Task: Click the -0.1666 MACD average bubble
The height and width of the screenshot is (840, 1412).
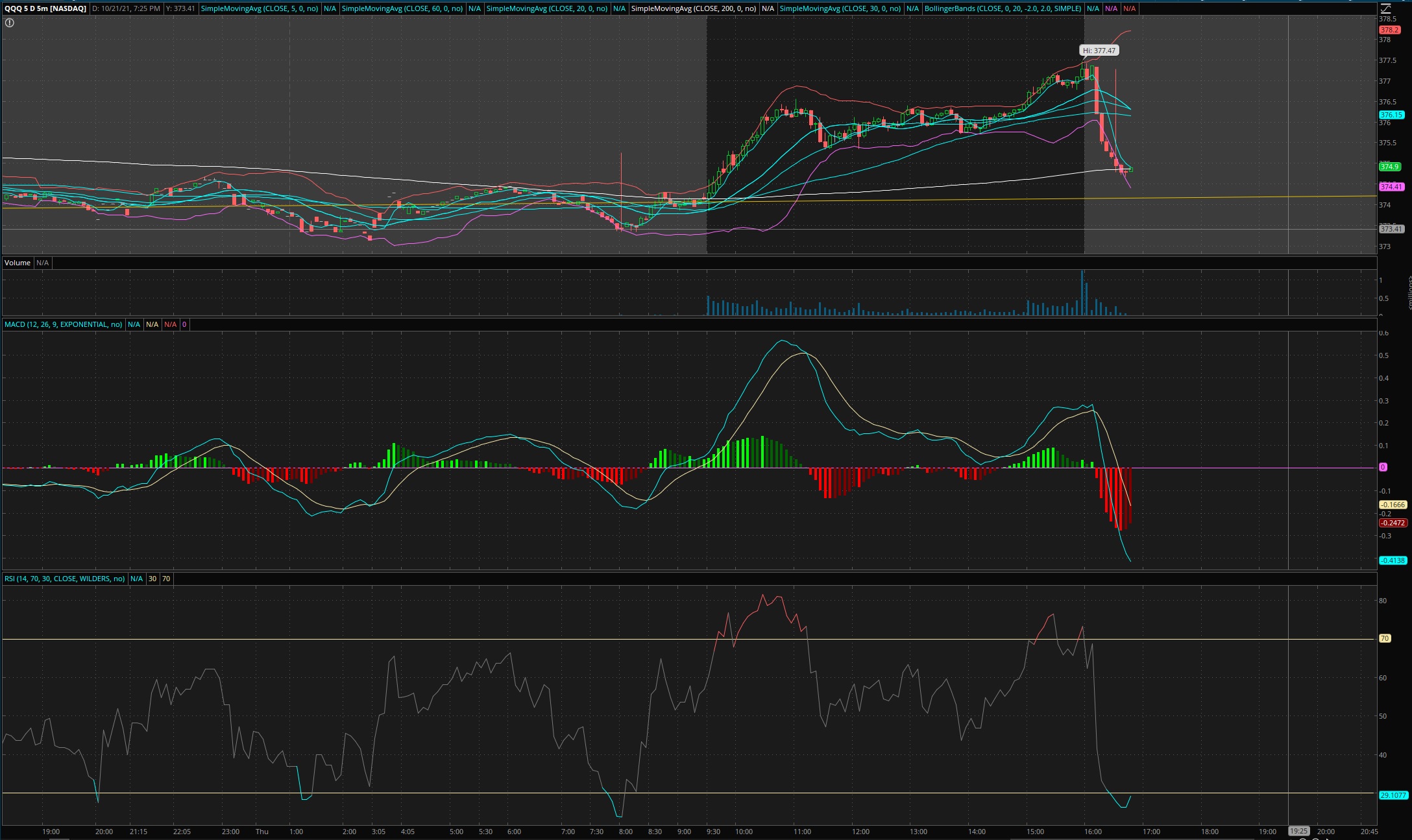Action: click(1393, 505)
